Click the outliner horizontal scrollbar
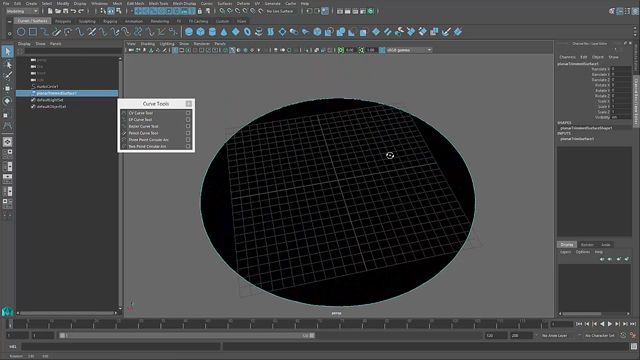The width and height of the screenshot is (640, 360). coord(67,313)
